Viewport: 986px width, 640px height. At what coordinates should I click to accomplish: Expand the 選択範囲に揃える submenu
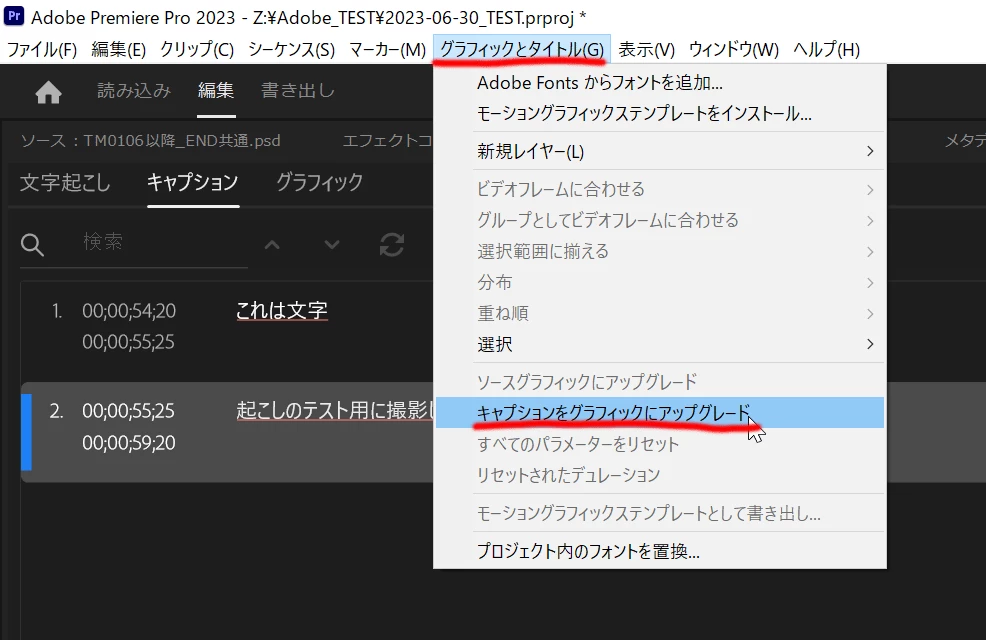click(660, 251)
